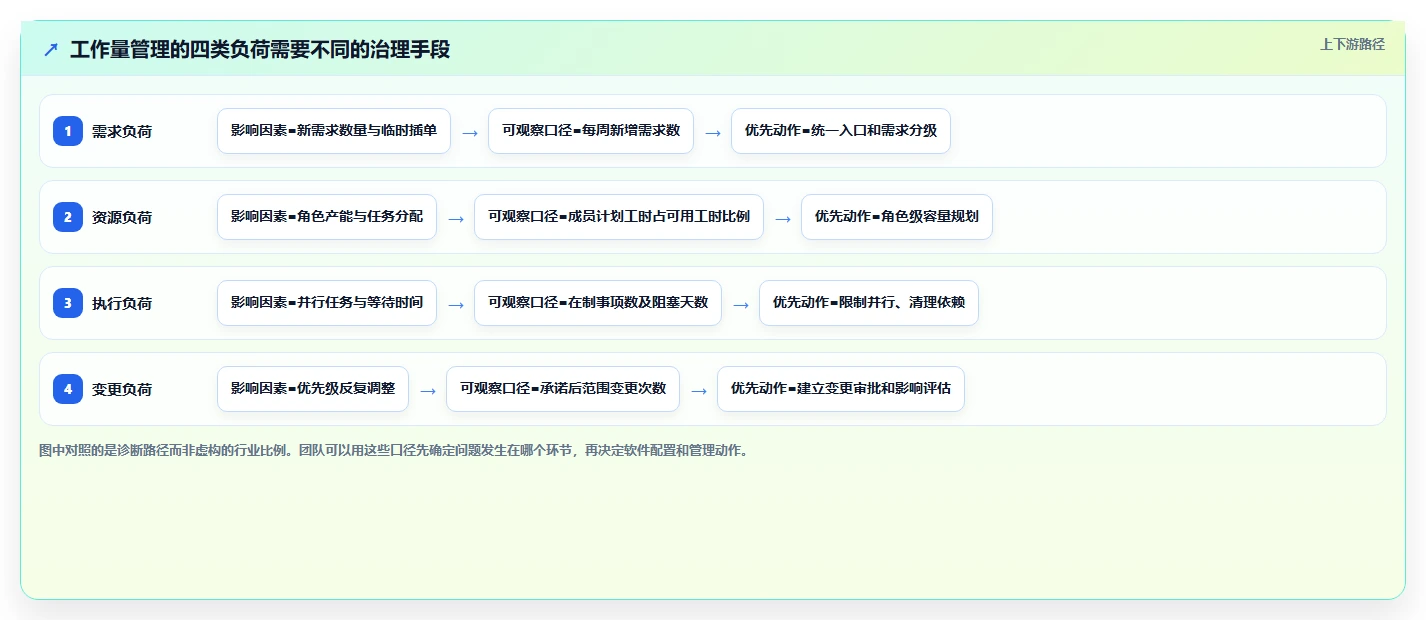Click the diagonal arrow icon beside the title

point(51,50)
